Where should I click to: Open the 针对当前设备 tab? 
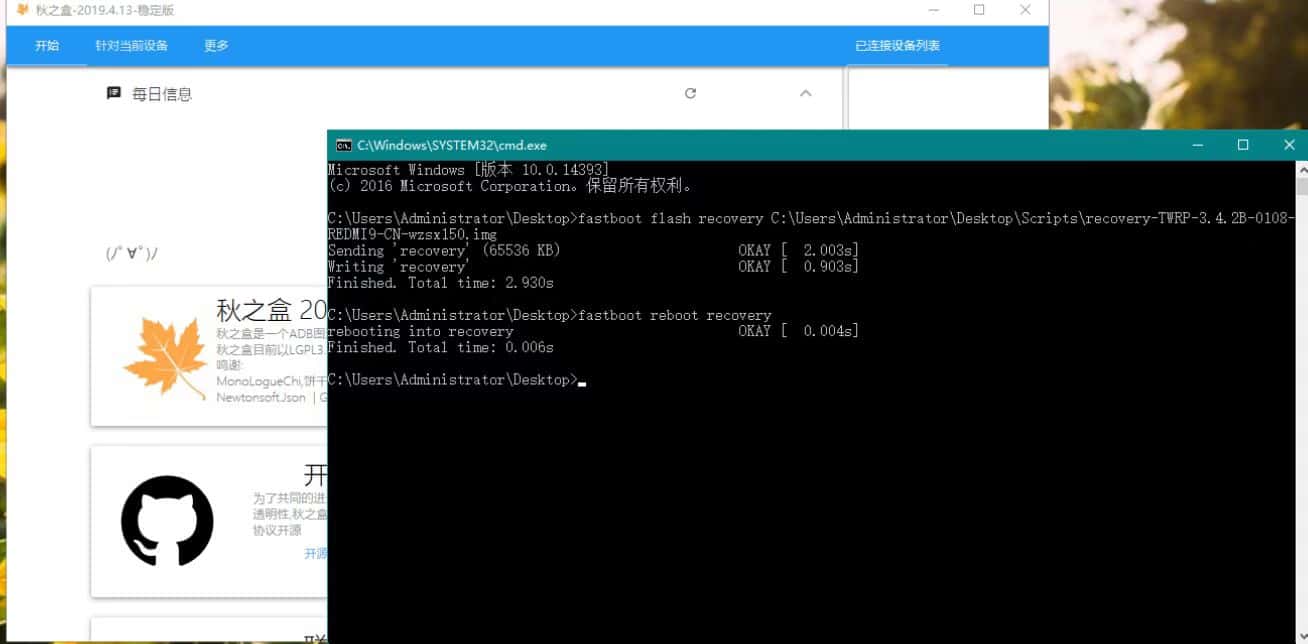pyautogui.click(x=131, y=45)
